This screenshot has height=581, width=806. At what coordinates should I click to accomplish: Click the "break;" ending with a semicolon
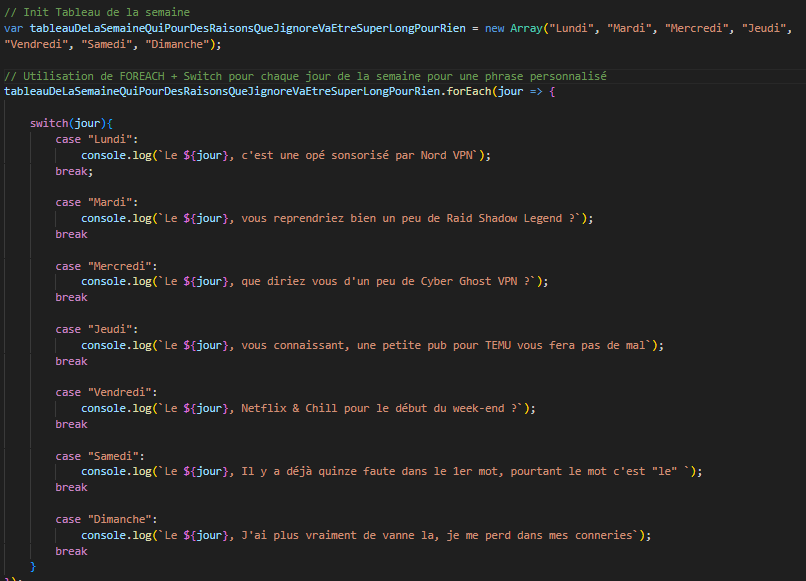(73, 171)
